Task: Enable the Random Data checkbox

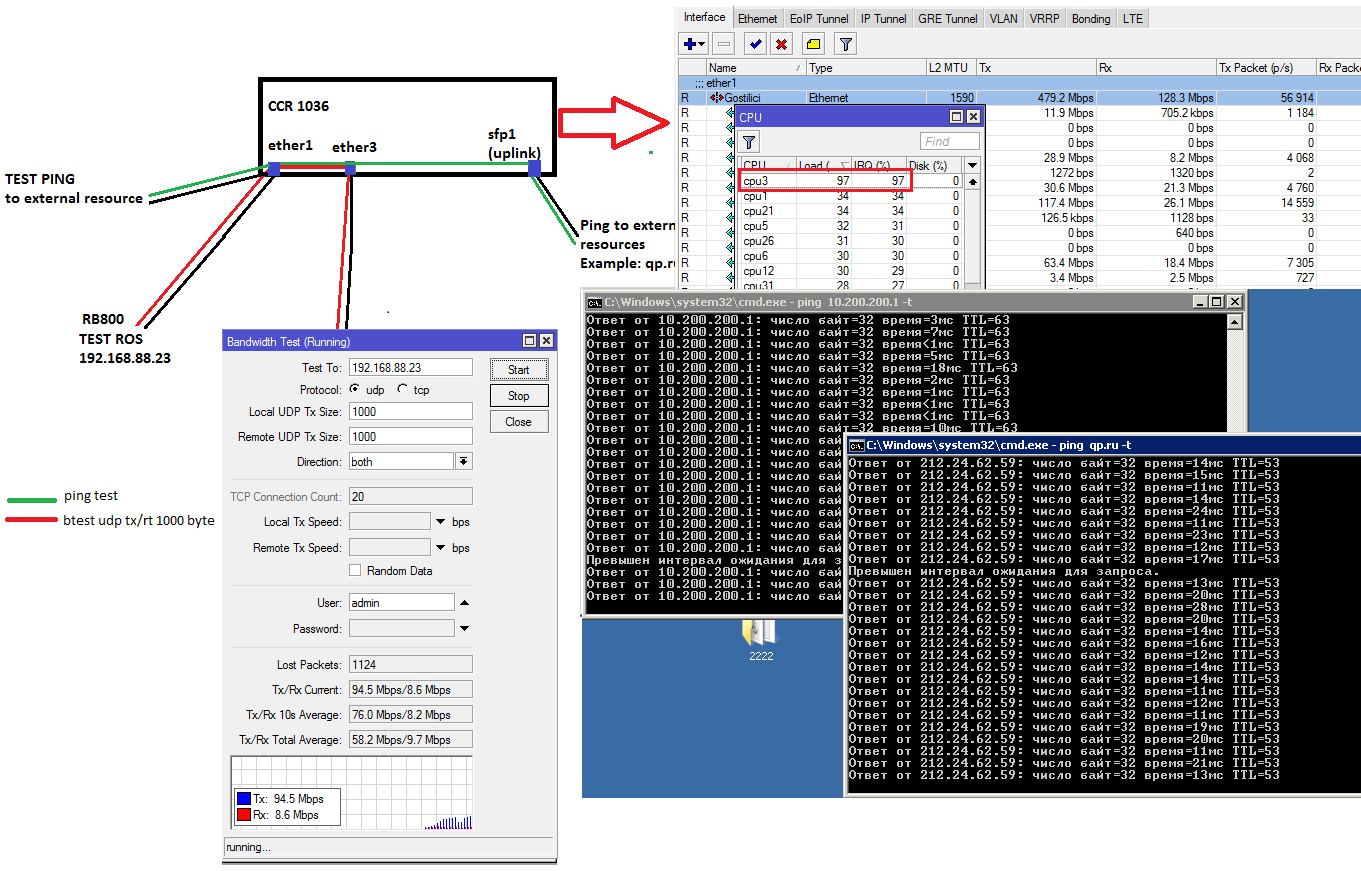Action: (x=355, y=571)
